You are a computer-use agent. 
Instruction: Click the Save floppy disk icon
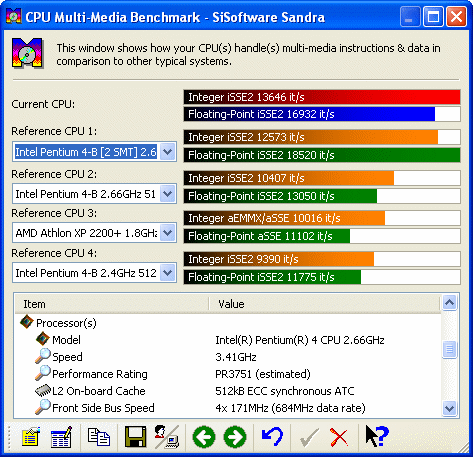135,437
